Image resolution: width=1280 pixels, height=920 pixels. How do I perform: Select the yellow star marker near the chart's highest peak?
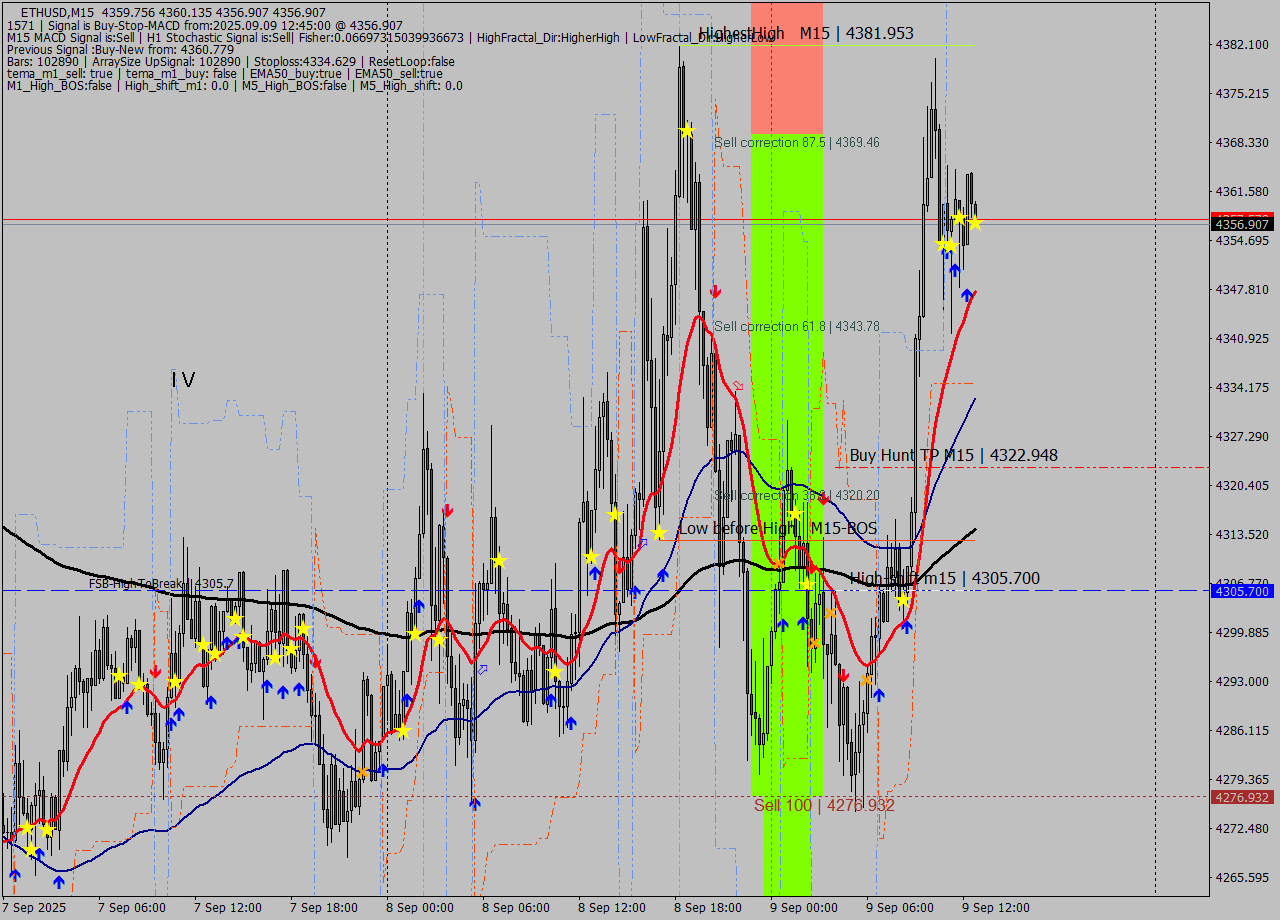coord(688,129)
